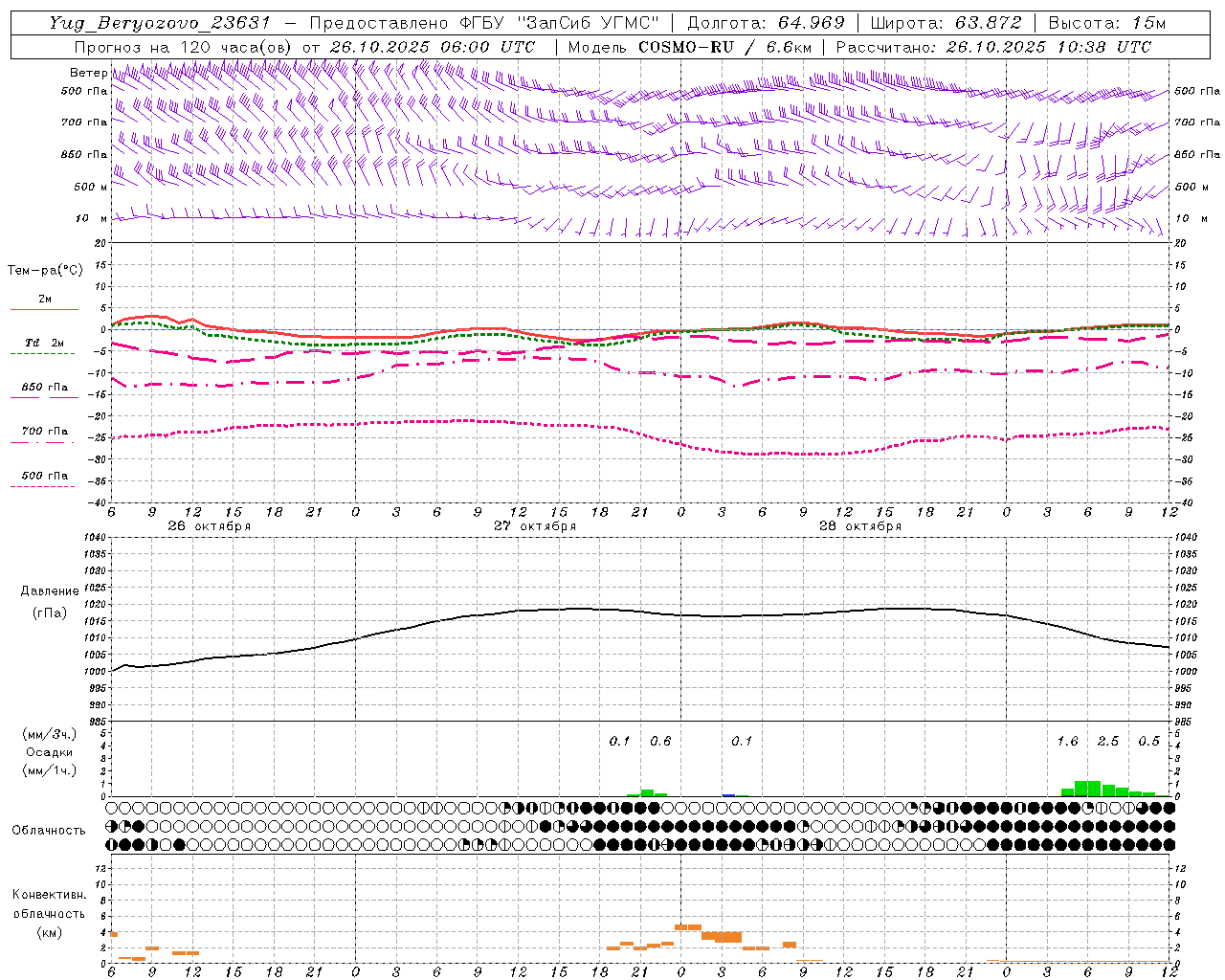Click the small blue precipitation bar

(x=728, y=795)
